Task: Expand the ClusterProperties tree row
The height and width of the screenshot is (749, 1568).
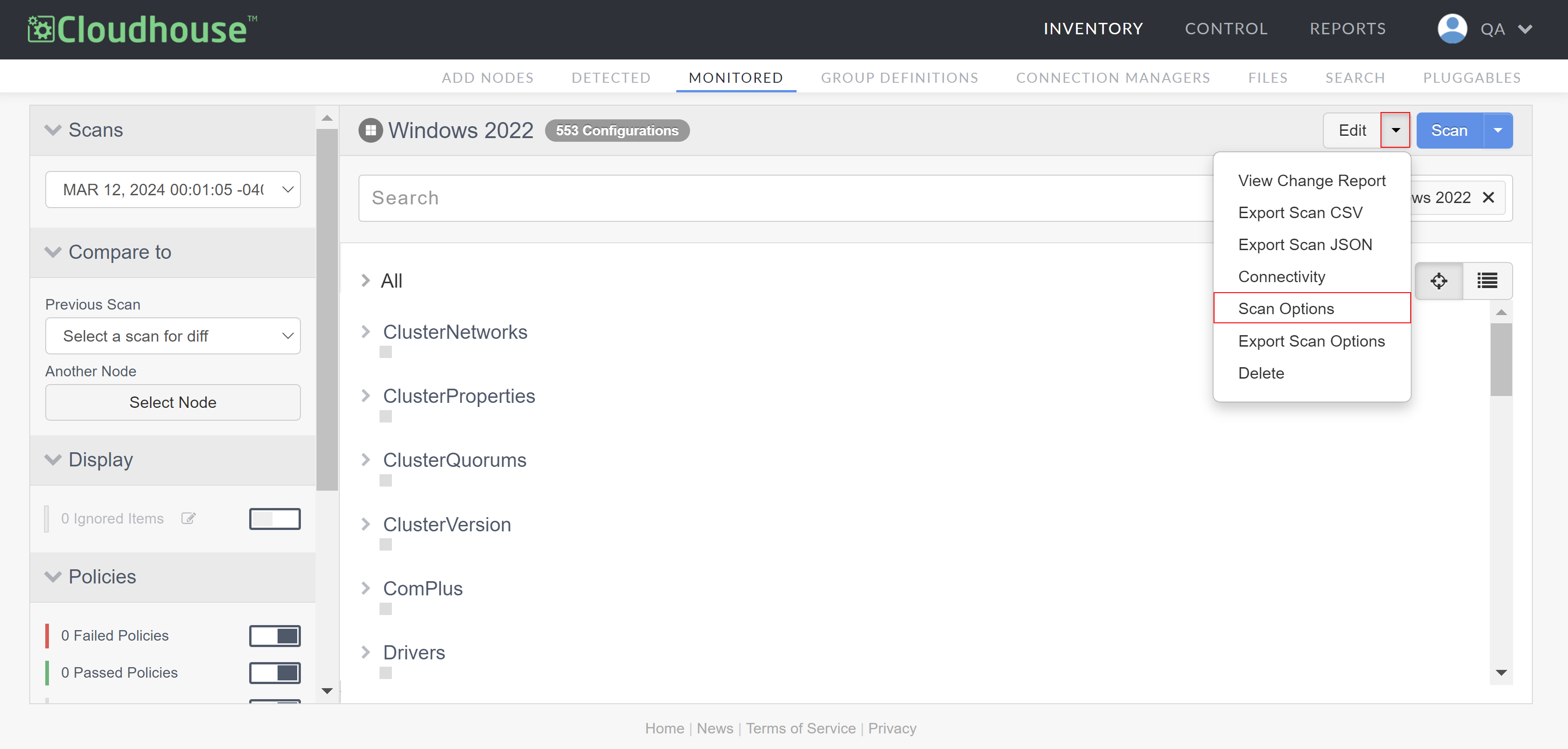Action: click(365, 396)
